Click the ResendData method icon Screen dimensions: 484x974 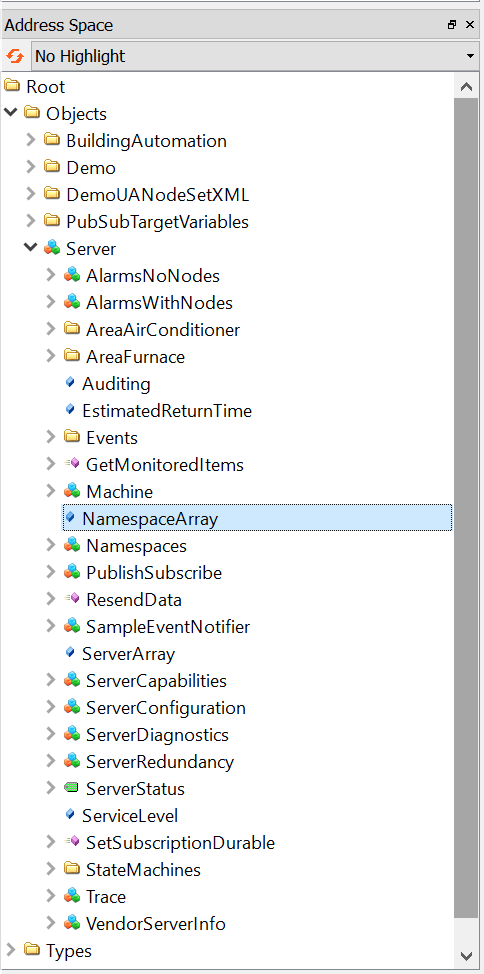point(72,599)
